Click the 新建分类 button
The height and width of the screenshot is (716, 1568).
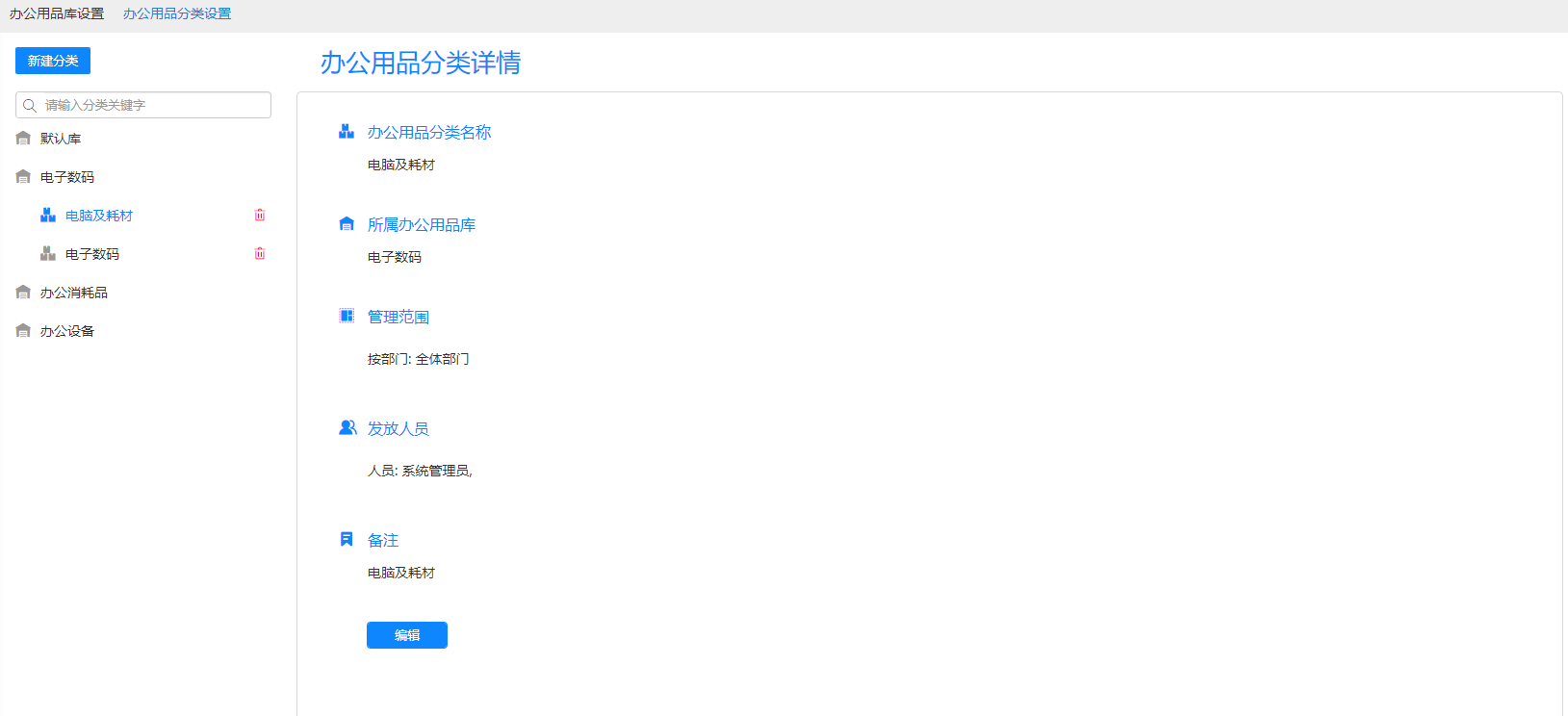tap(53, 61)
